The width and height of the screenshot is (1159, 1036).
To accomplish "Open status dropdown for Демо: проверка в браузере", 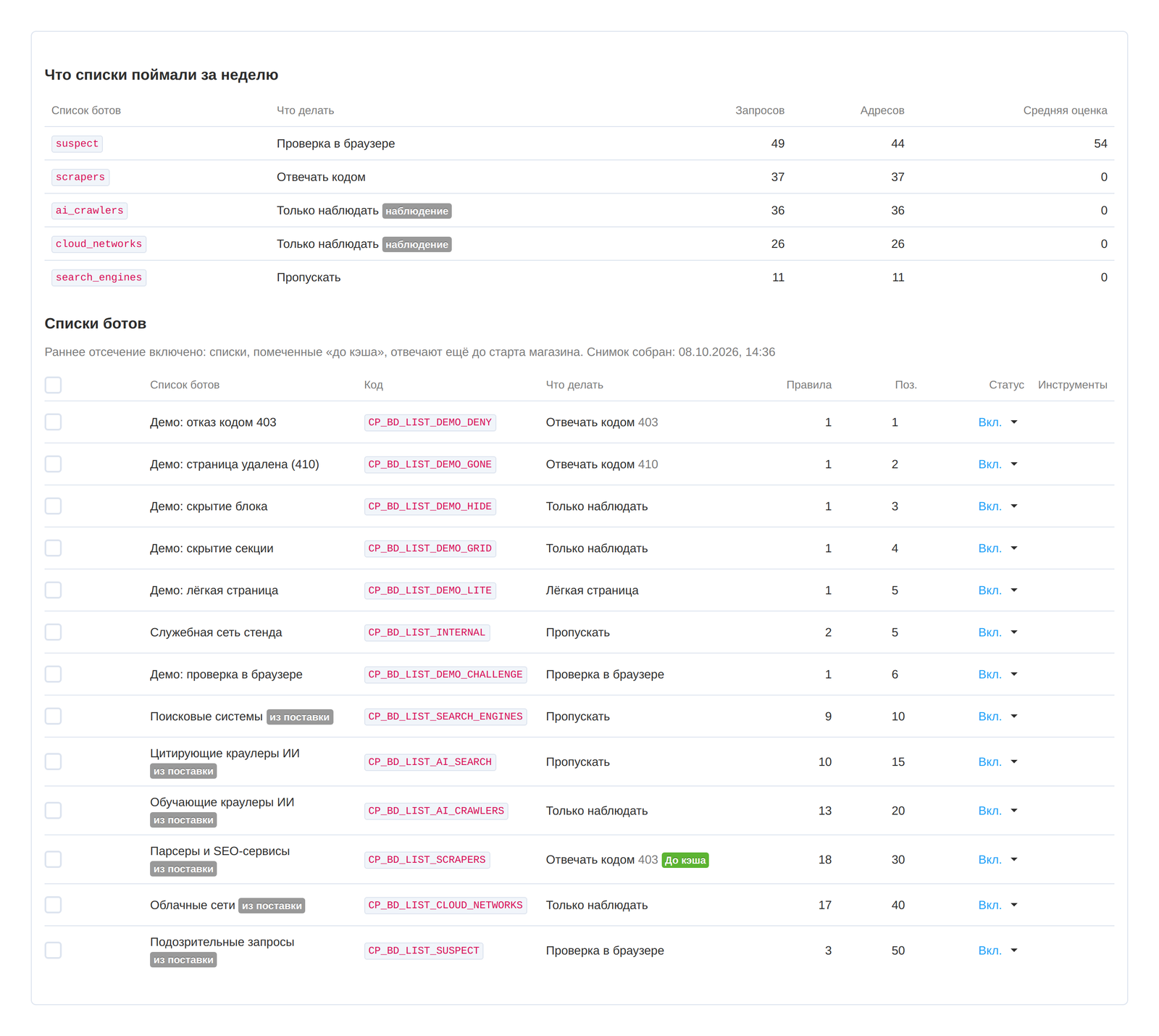I will pyautogui.click(x=998, y=674).
